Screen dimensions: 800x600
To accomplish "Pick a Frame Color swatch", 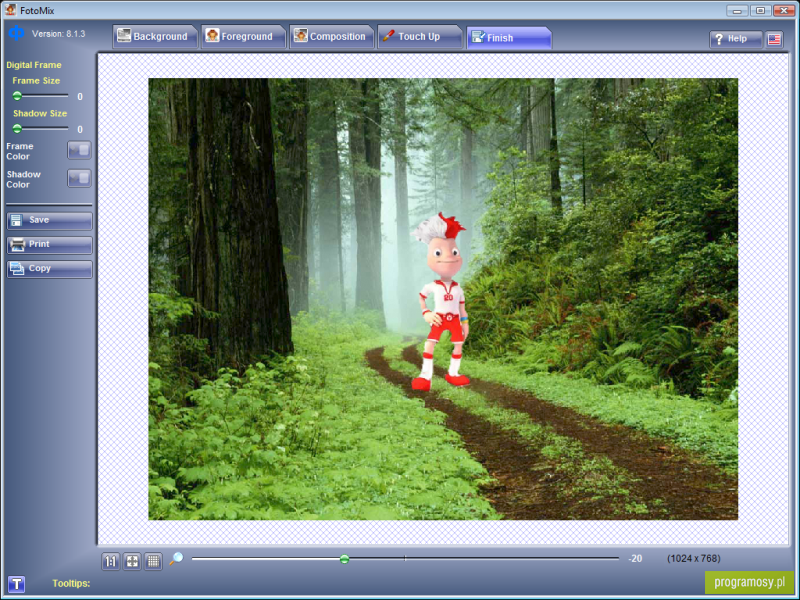I will coord(79,150).
